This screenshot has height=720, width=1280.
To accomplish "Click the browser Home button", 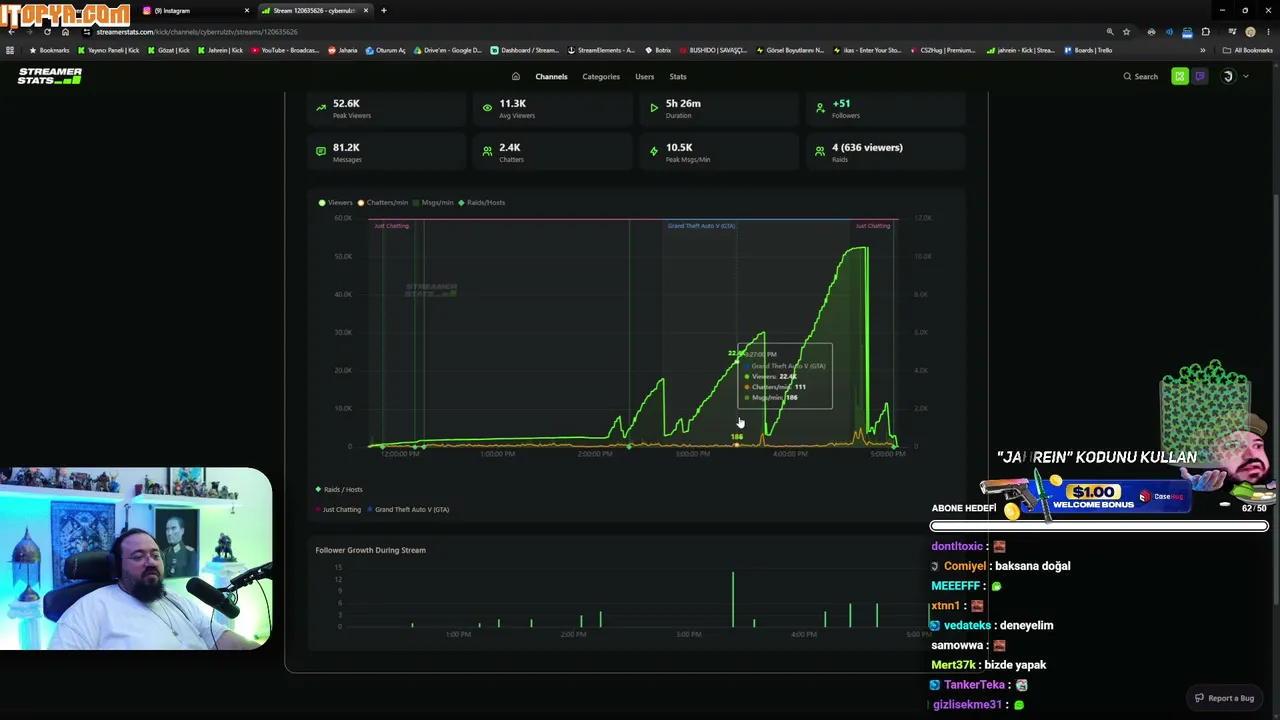I will coord(65,32).
